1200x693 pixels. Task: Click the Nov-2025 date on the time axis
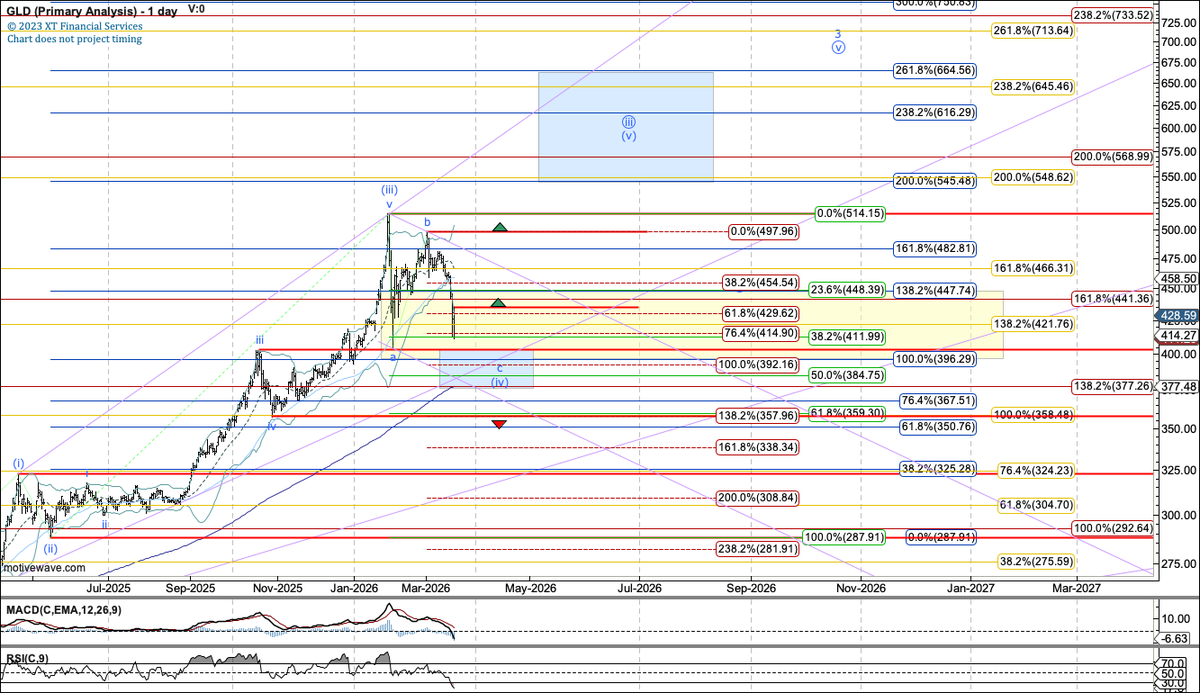click(277, 588)
